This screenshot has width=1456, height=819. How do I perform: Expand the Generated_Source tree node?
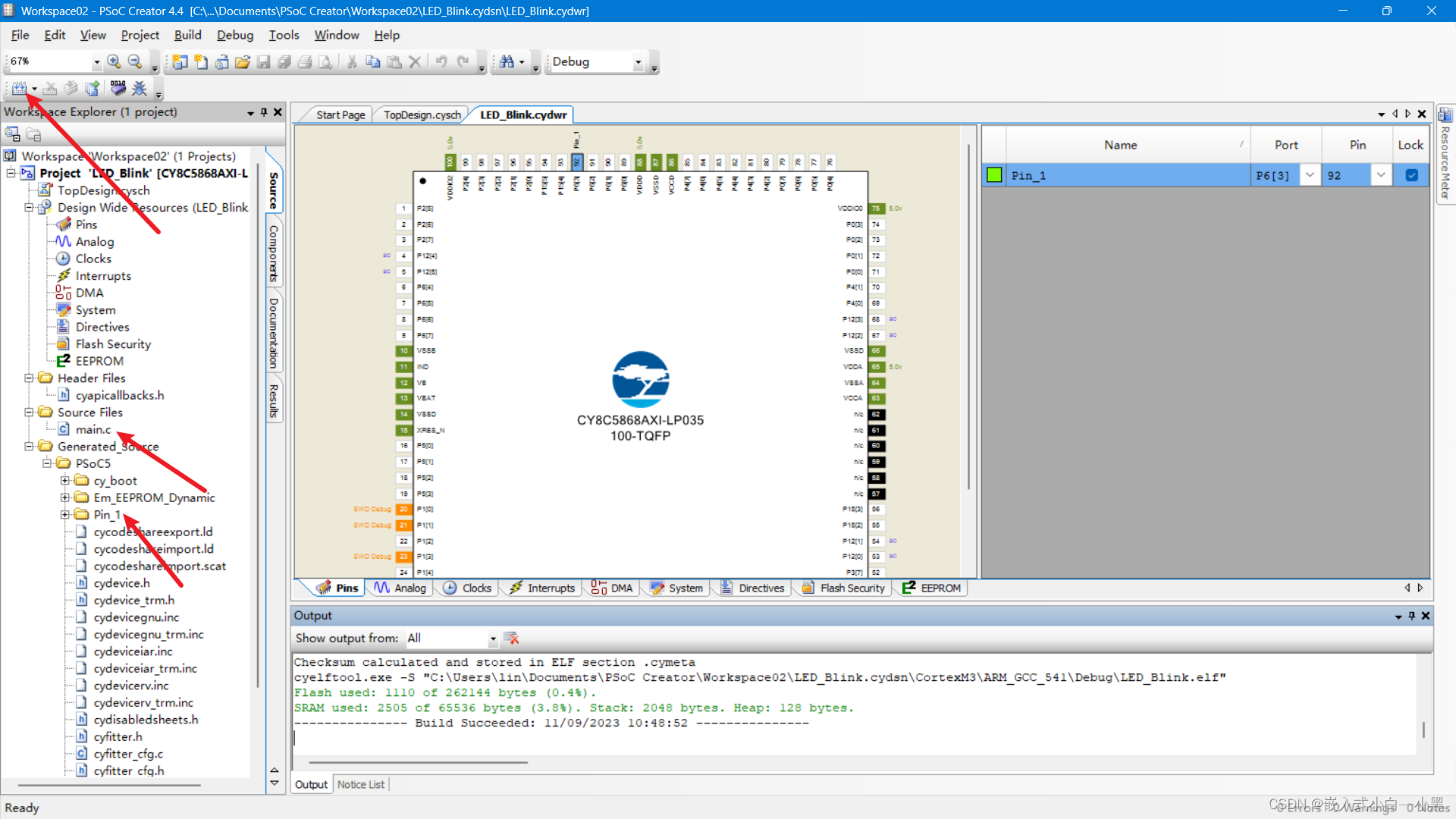tap(30, 446)
